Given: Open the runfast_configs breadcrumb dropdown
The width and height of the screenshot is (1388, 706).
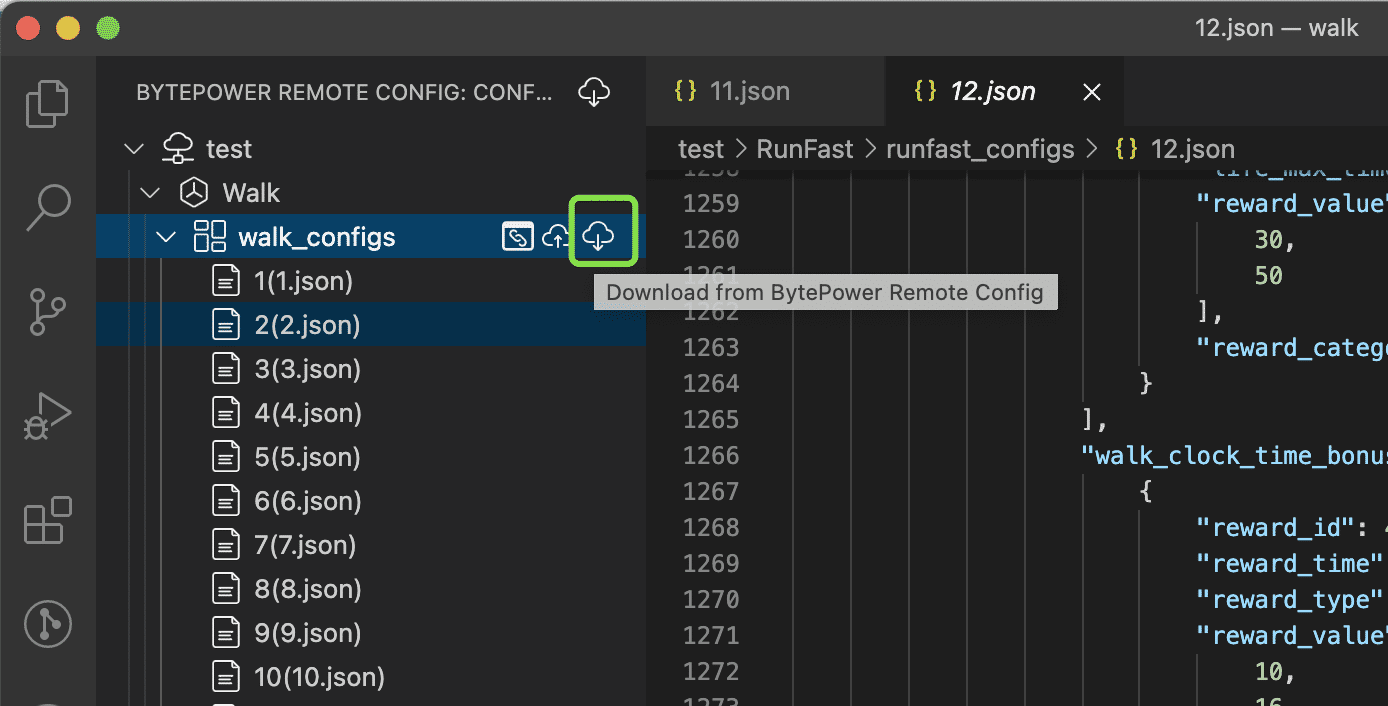Looking at the screenshot, I should tap(980, 149).
